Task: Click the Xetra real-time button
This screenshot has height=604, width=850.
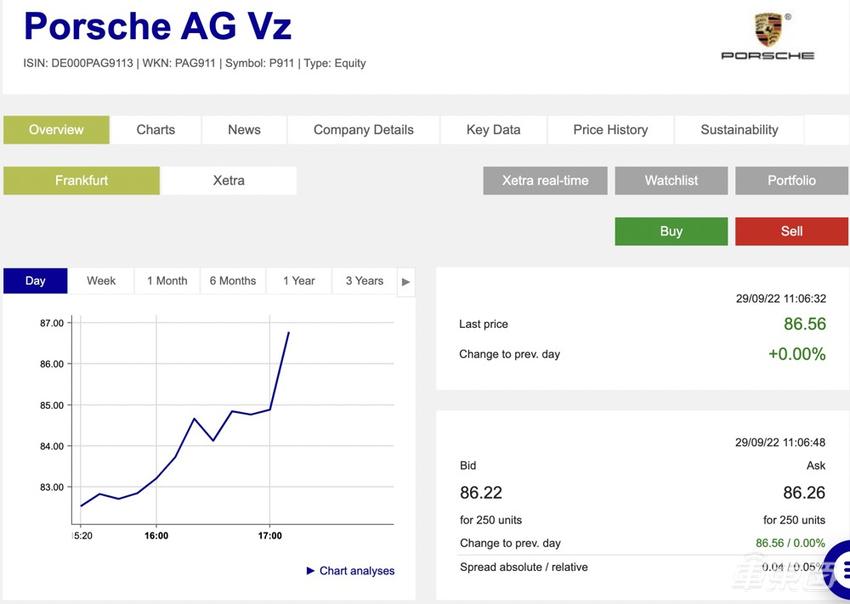Action: pos(545,181)
